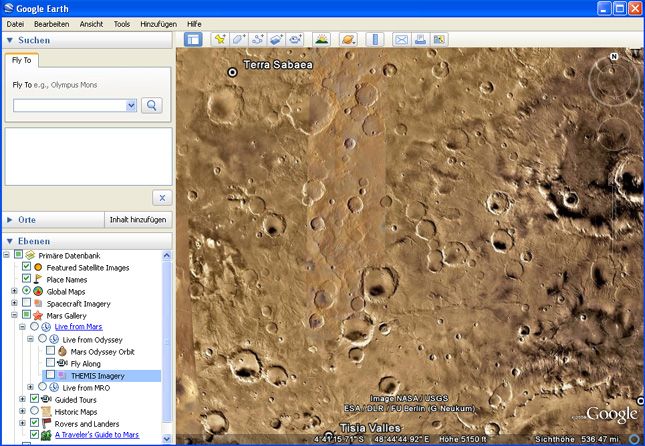Open the Tools menu
This screenshot has height=446, width=645.
122,24
